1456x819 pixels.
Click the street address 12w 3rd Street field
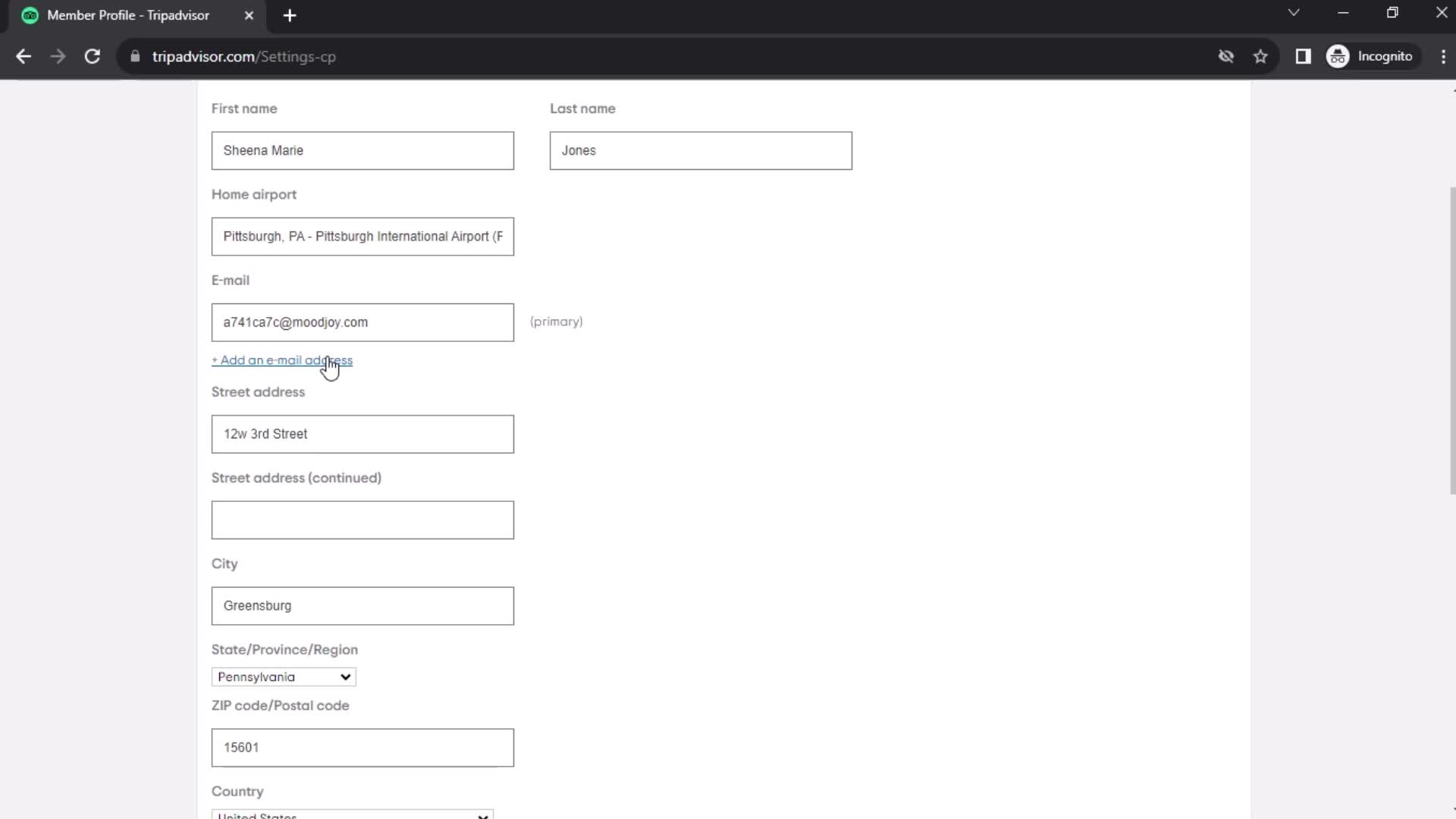tap(362, 434)
